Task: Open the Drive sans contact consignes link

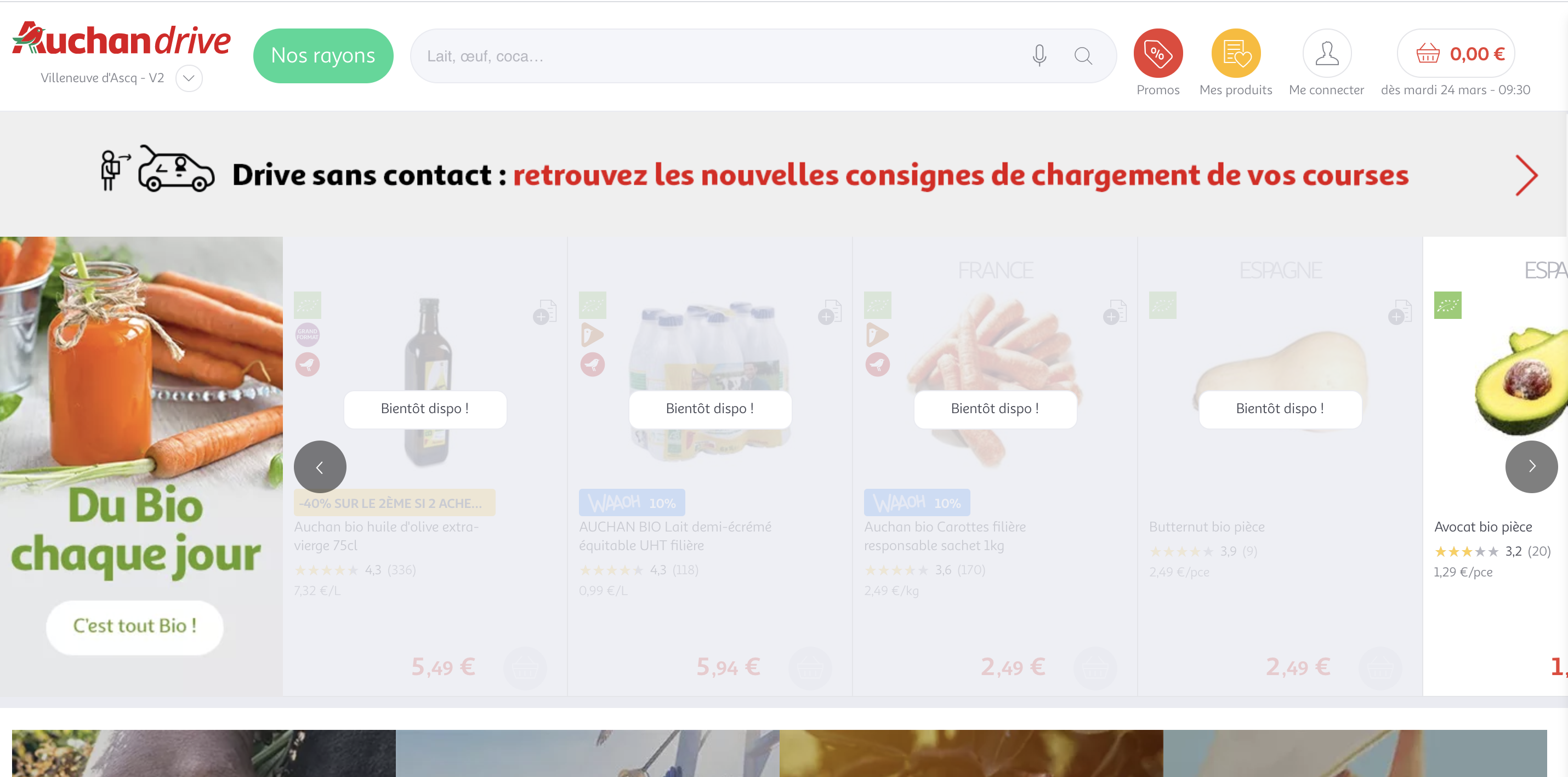Action: (x=960, y=175)
